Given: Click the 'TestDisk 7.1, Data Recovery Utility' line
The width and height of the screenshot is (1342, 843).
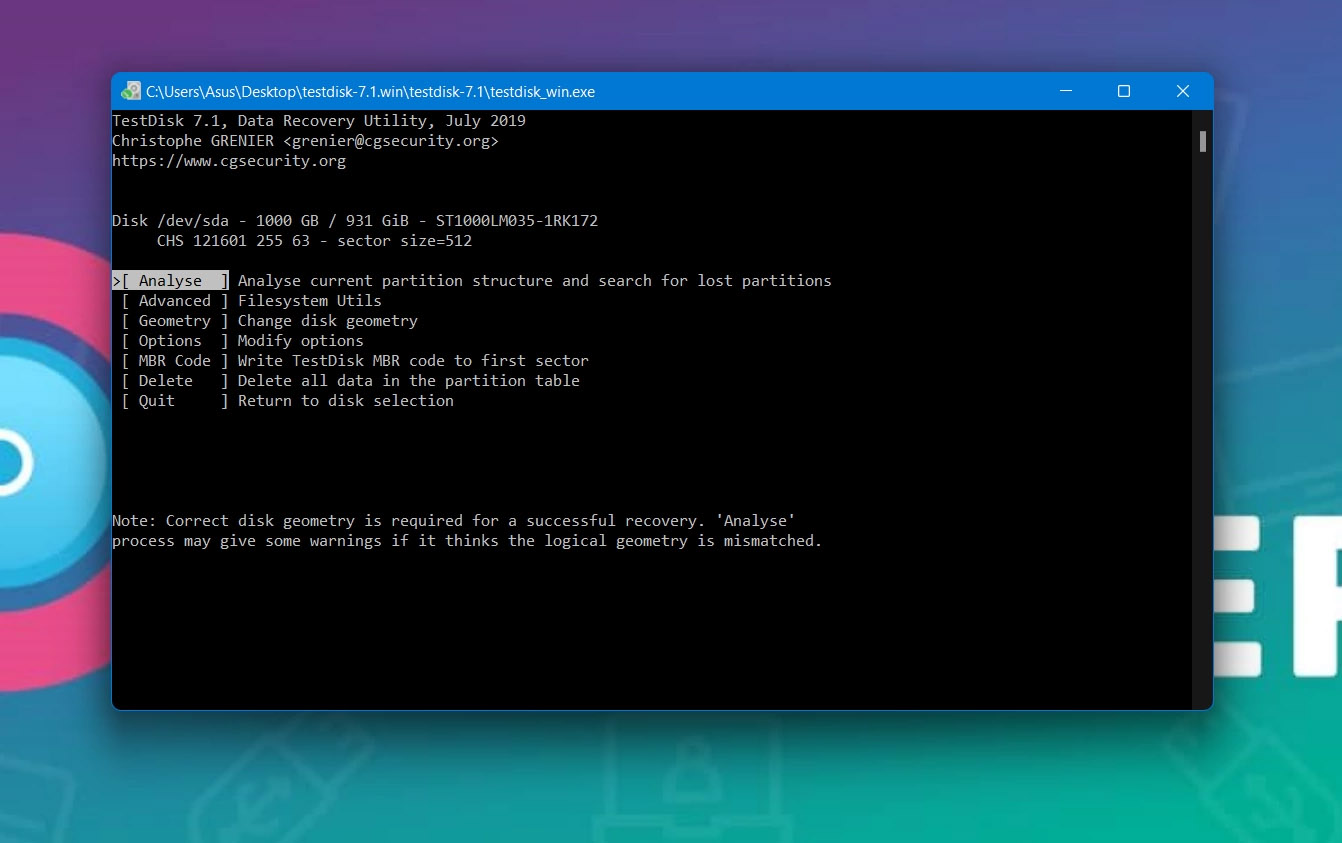Looking at the screenshot, I should coord(319,121).
